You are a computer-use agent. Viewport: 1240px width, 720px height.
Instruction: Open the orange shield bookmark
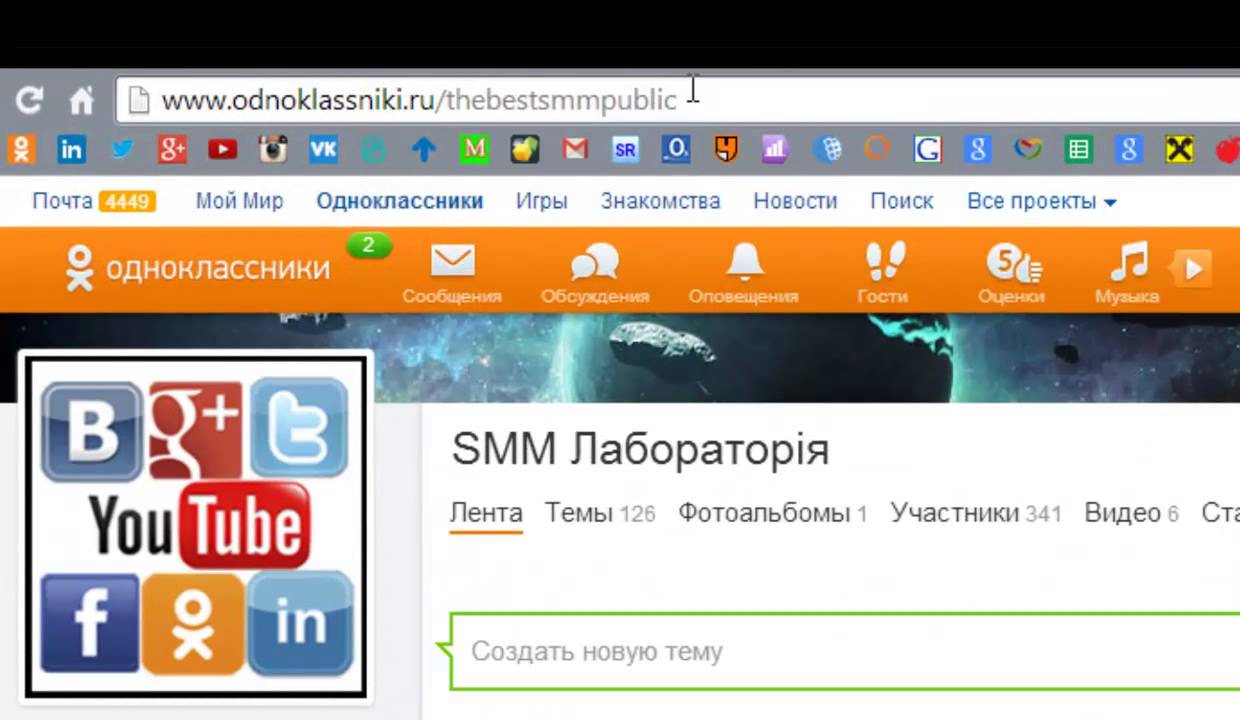(726, 150)
